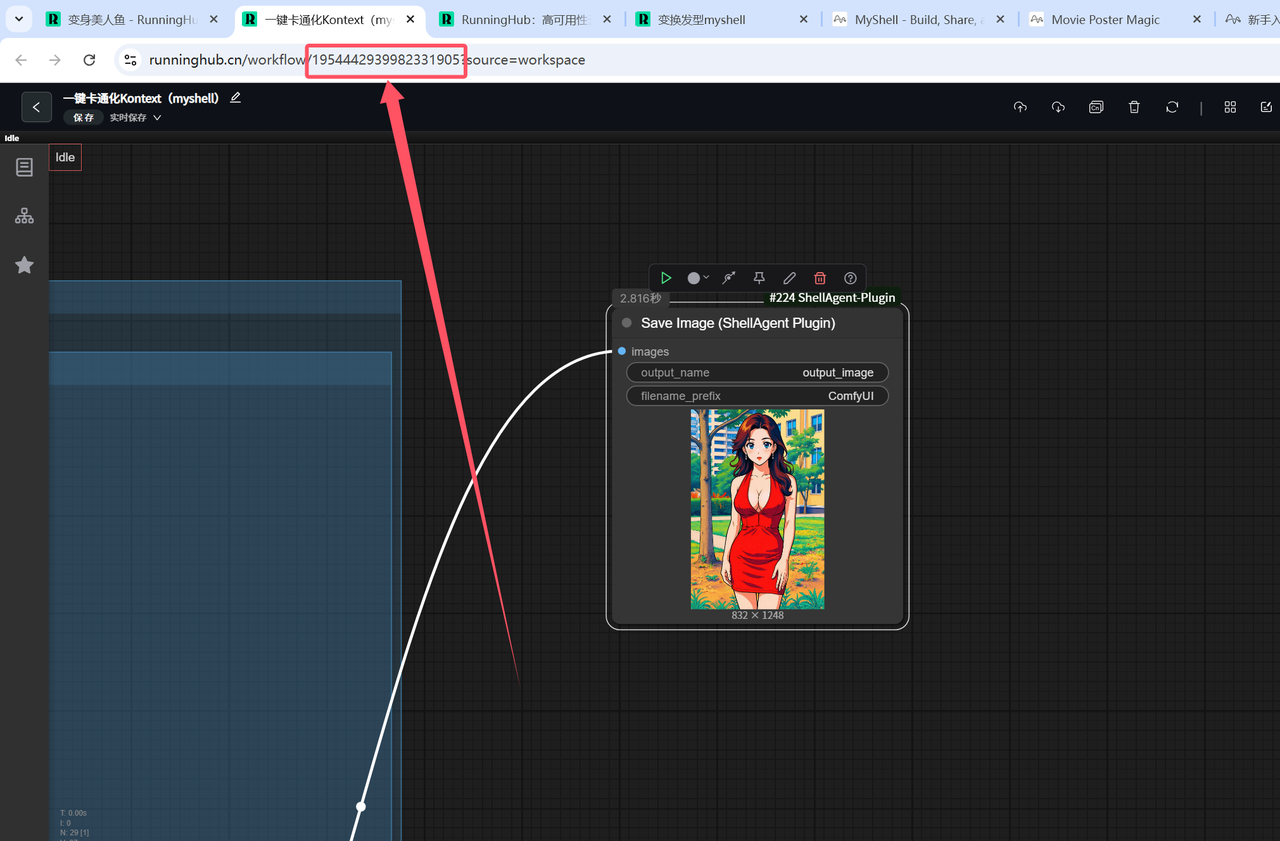The image size is (1280, 841).
Task: Expand the 实时保存 dropdown
Action: [135, 118]
